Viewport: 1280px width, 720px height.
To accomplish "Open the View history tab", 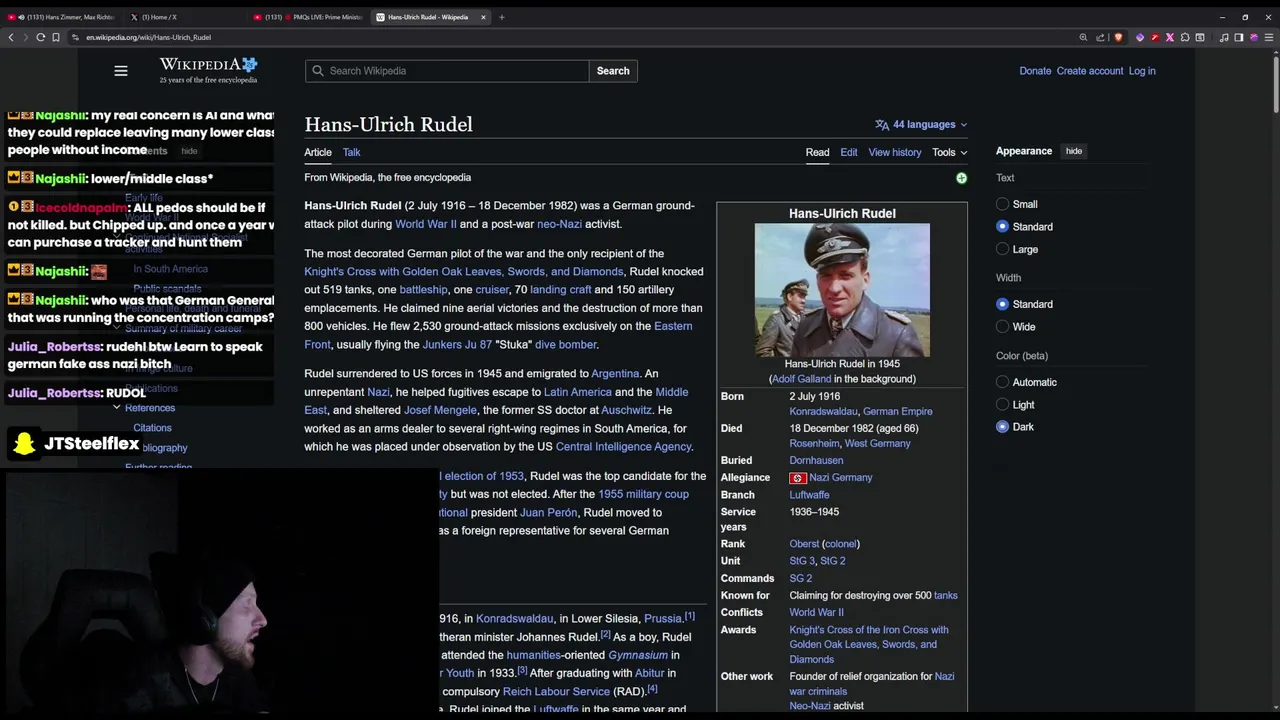I will point(895,153).
